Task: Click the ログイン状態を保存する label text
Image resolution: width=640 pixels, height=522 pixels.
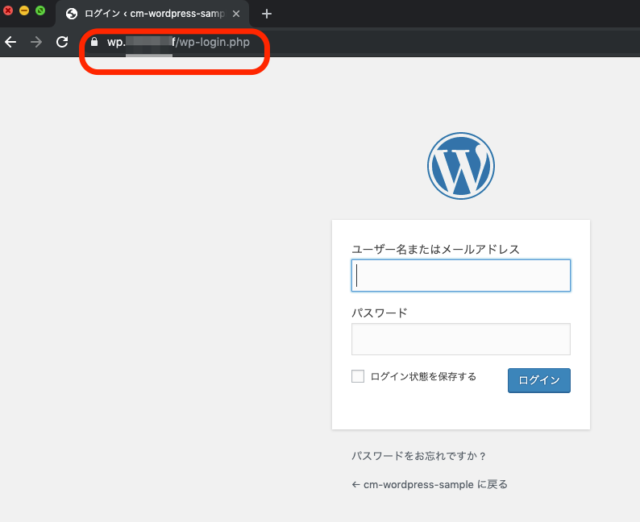Action: pyautogui.click(x=423, y=376)
